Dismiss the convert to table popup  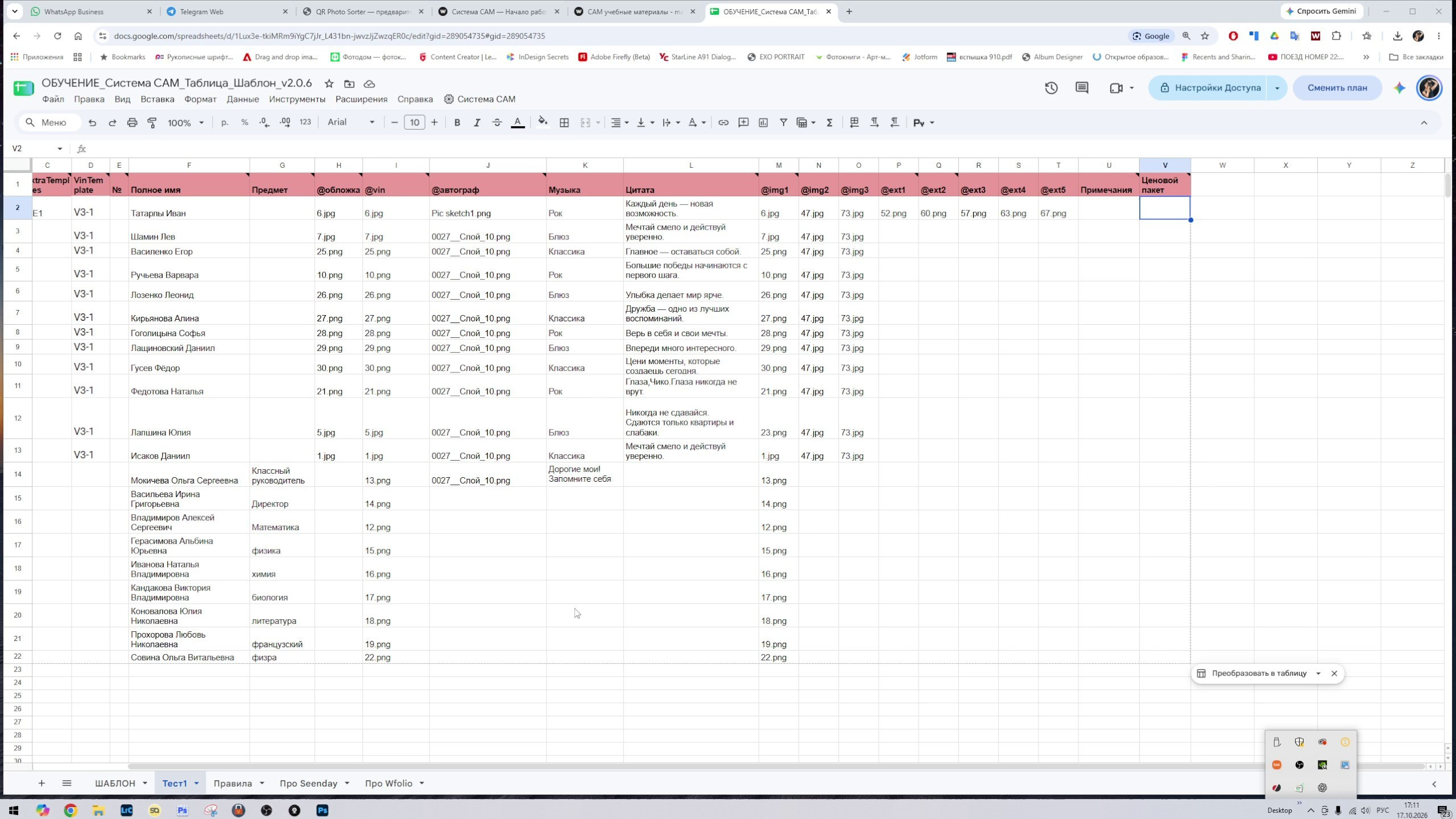point(1334,673)
